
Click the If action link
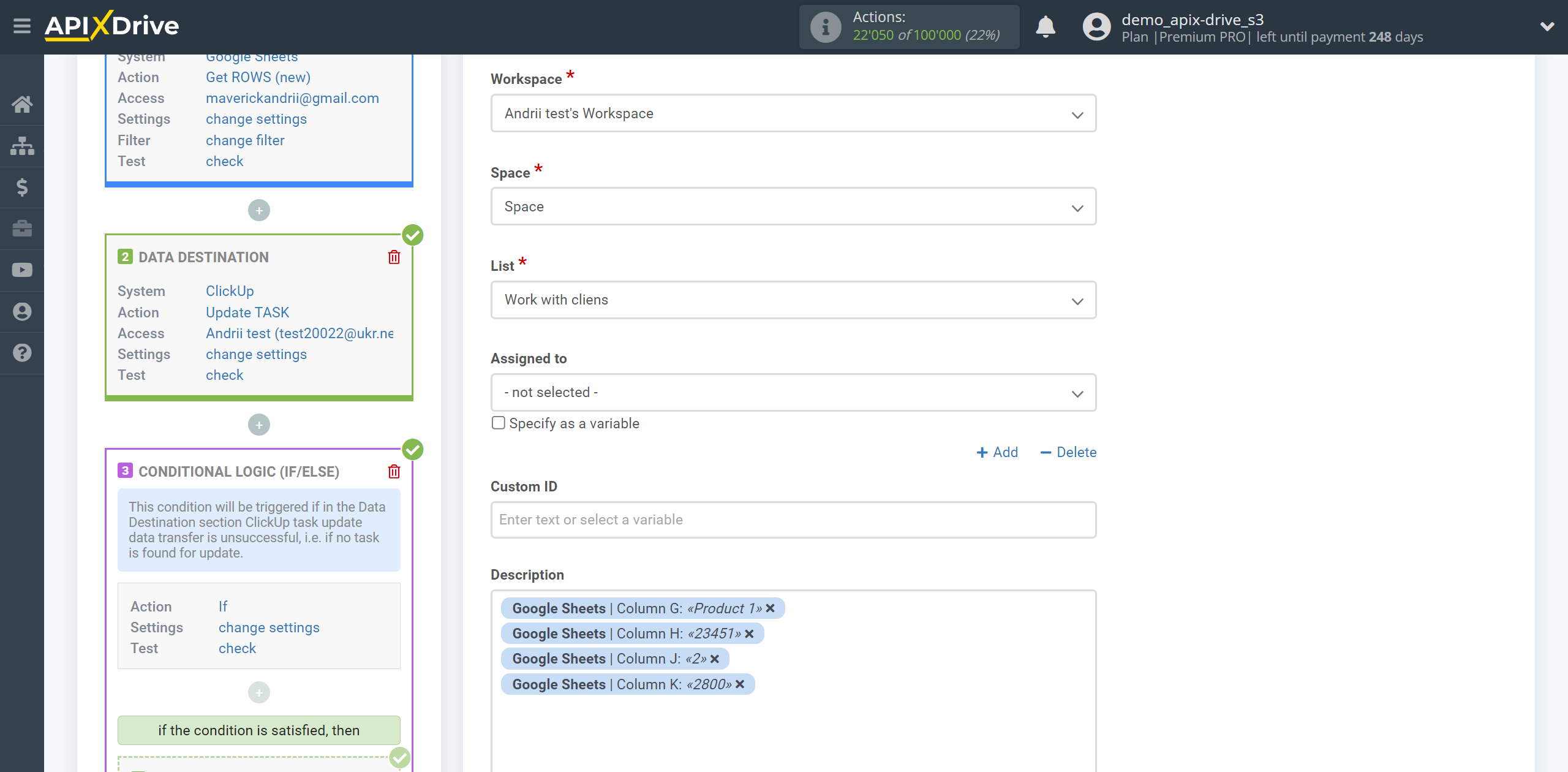223,607
